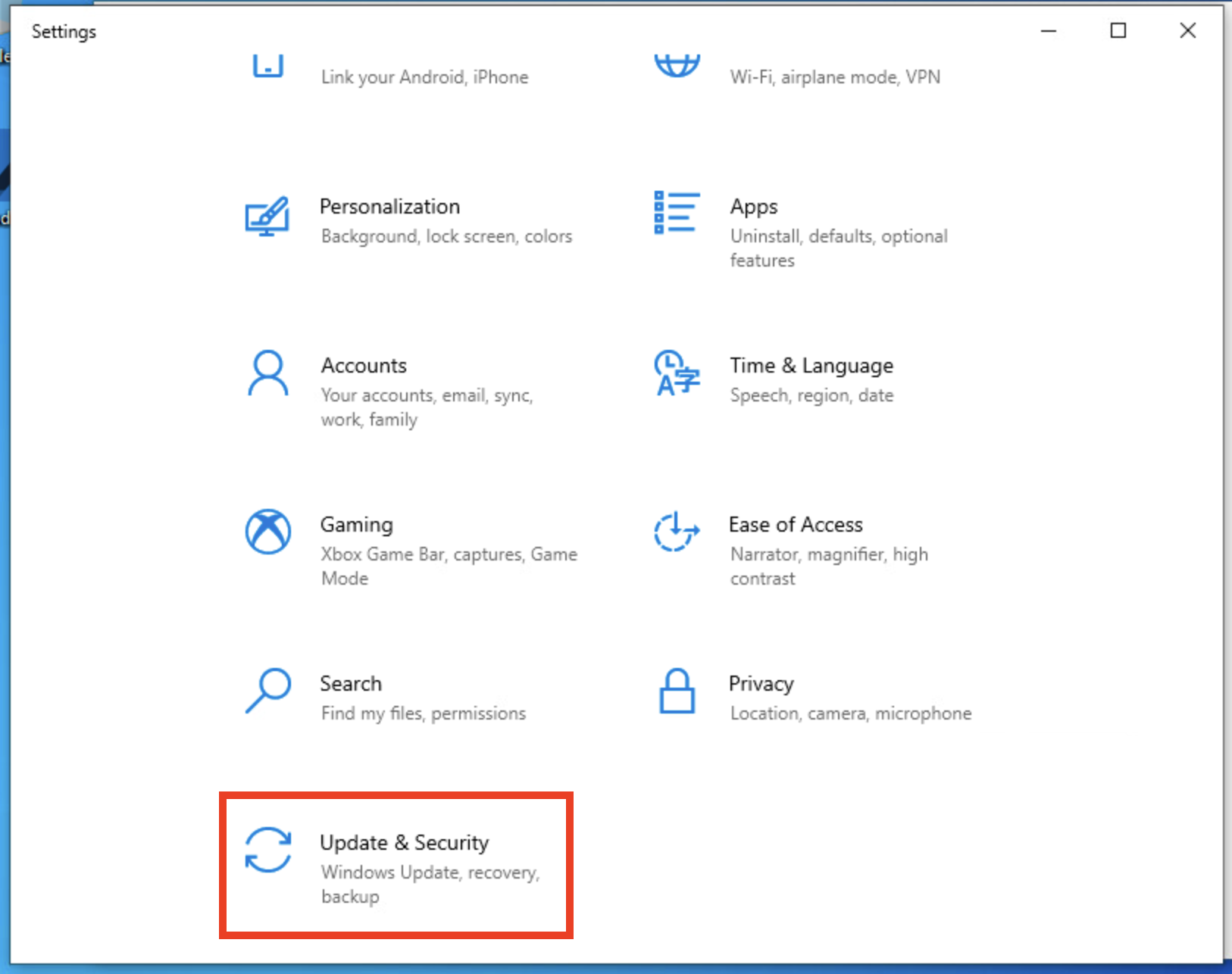This screenshot has width=1232, height=974.
Task: Click the Accounts person icon
Action: 267,373
